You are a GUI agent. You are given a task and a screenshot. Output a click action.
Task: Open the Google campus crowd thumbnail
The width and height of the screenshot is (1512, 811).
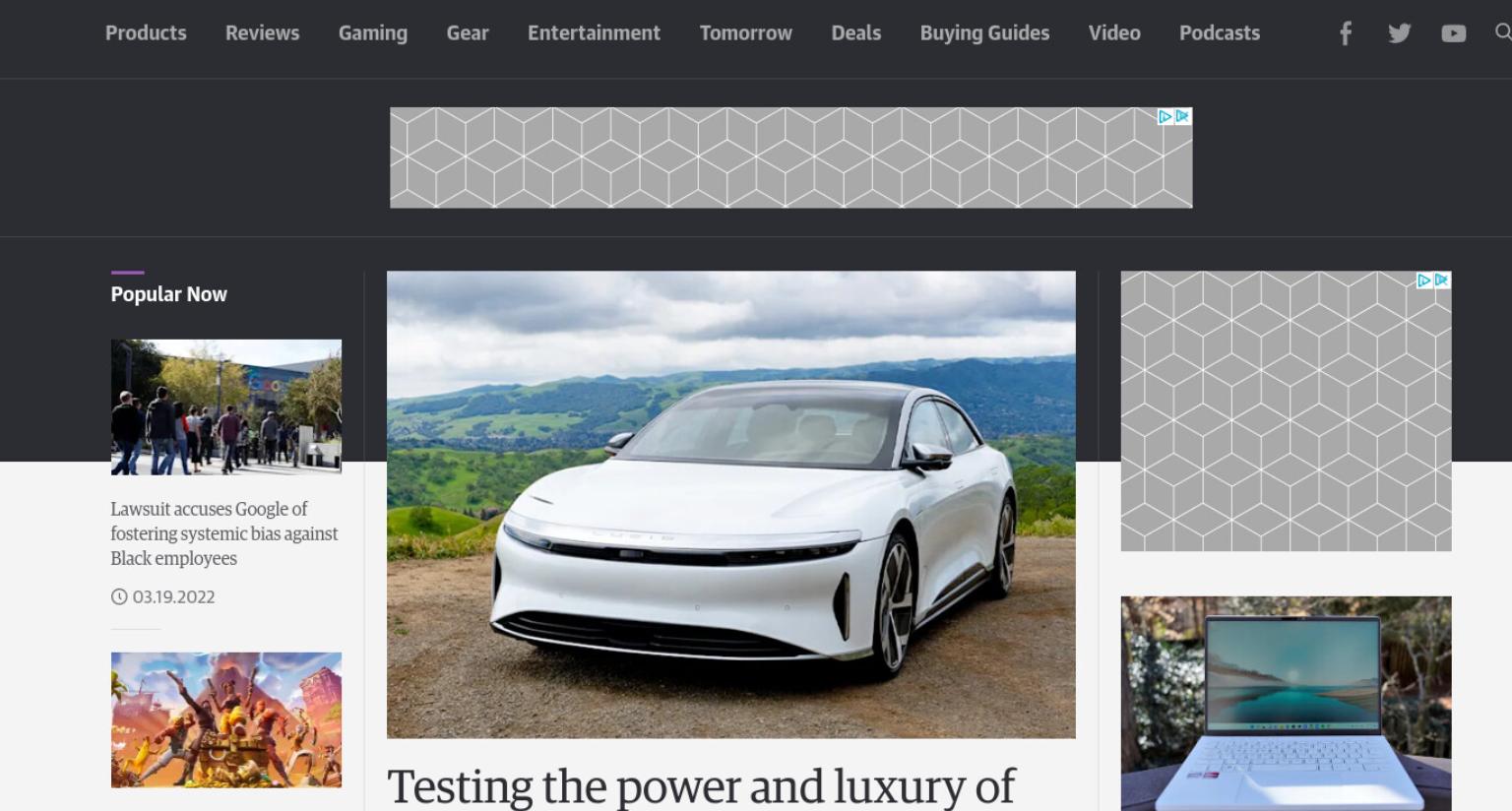(x=226, y=406)
